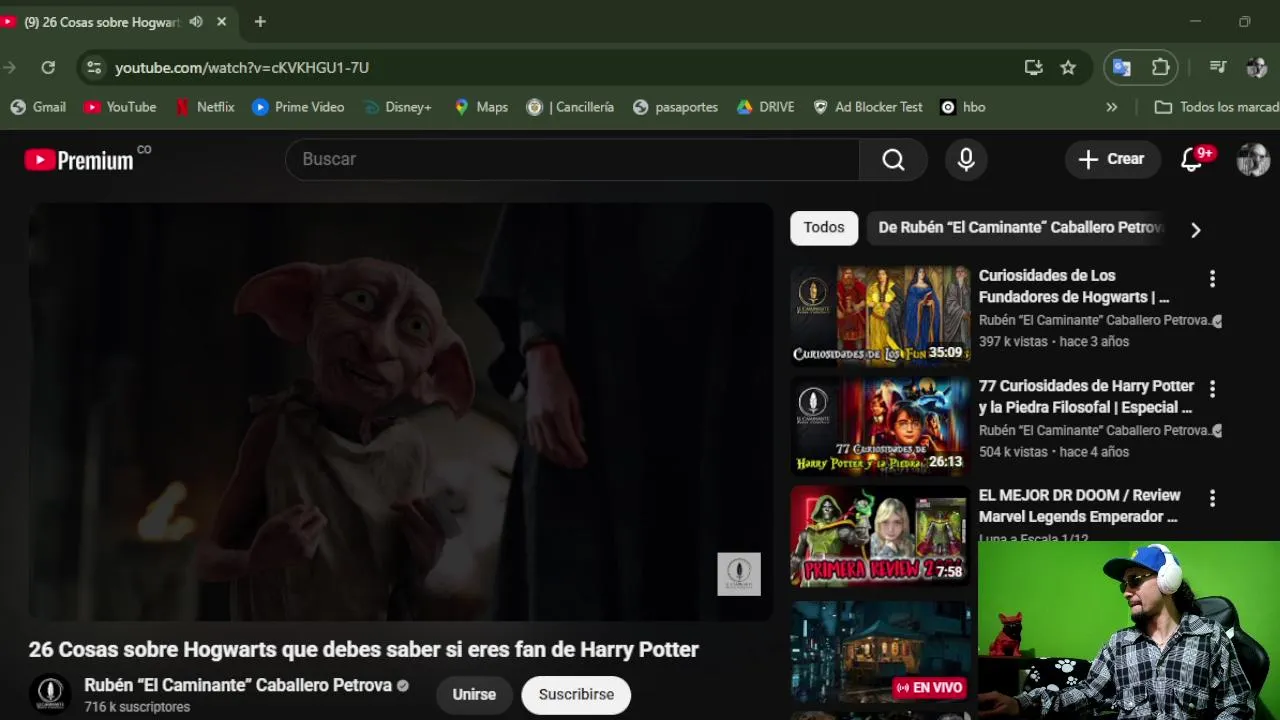Click the Buscar search field

[x=572, y=159]
